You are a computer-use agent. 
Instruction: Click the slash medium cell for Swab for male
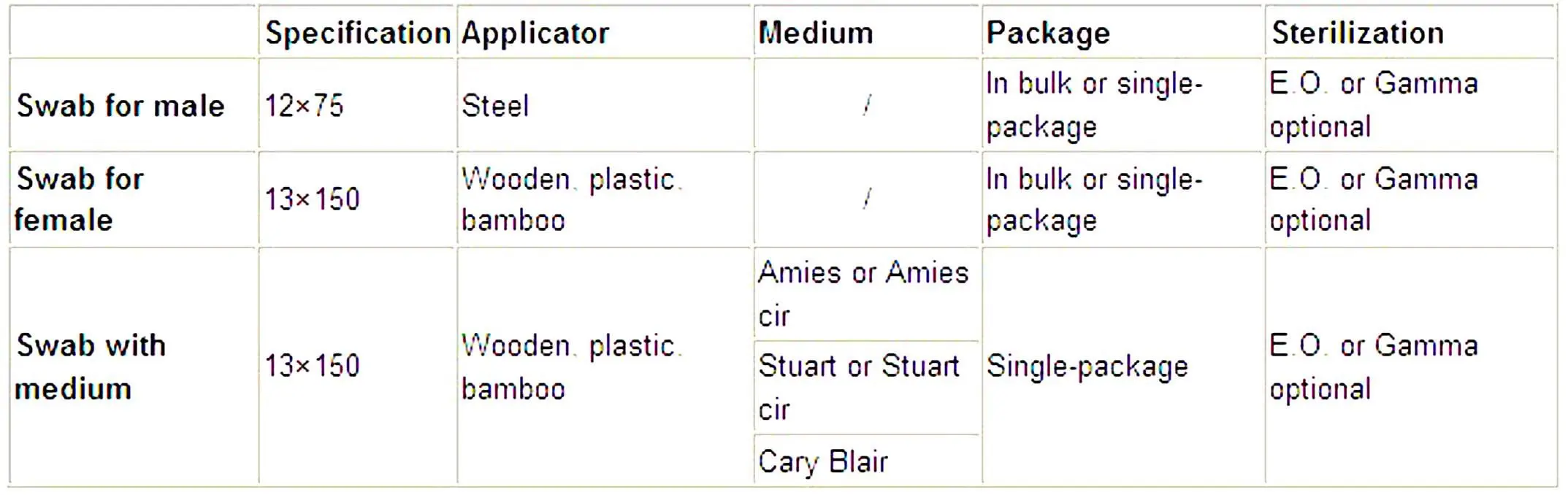[866, 106]
